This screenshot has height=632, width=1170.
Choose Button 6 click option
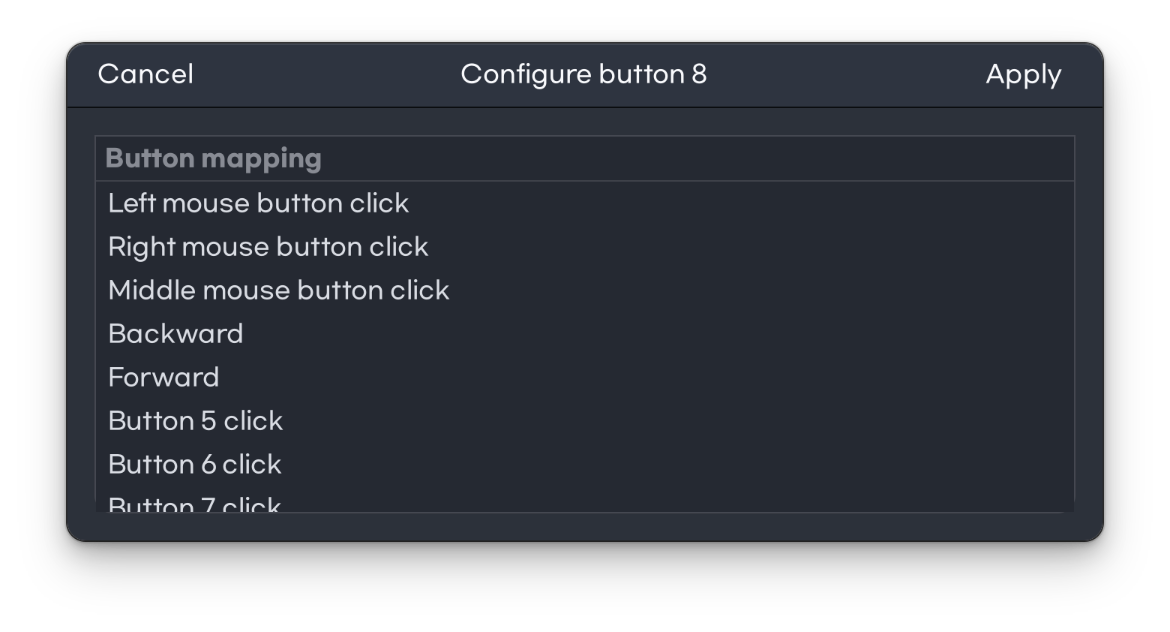[x=195, y=464]
